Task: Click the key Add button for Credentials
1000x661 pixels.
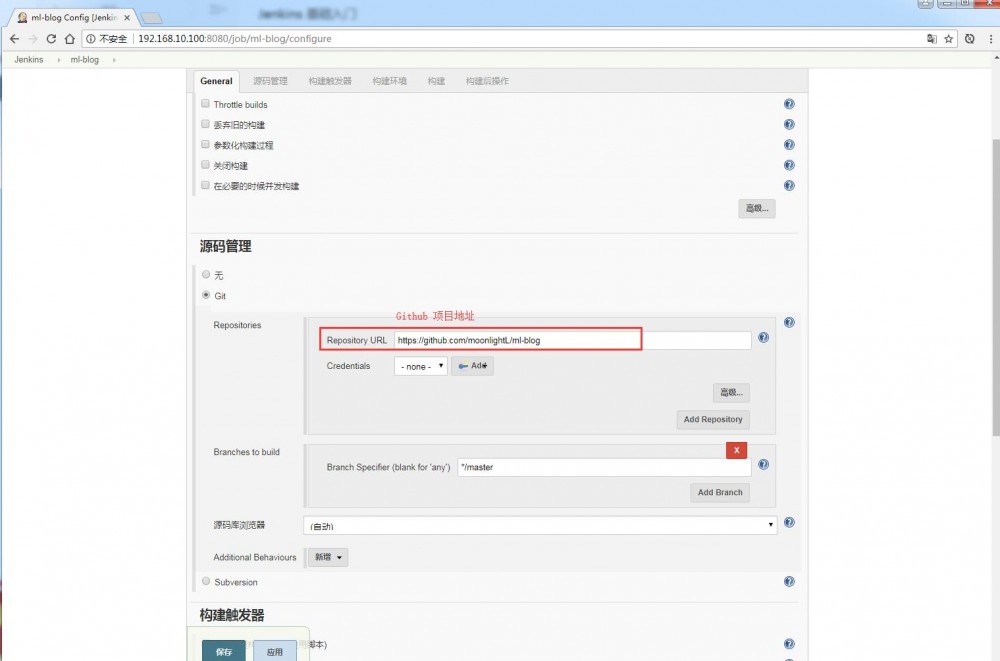Action: pyautogui.click(x=472, y=365)
